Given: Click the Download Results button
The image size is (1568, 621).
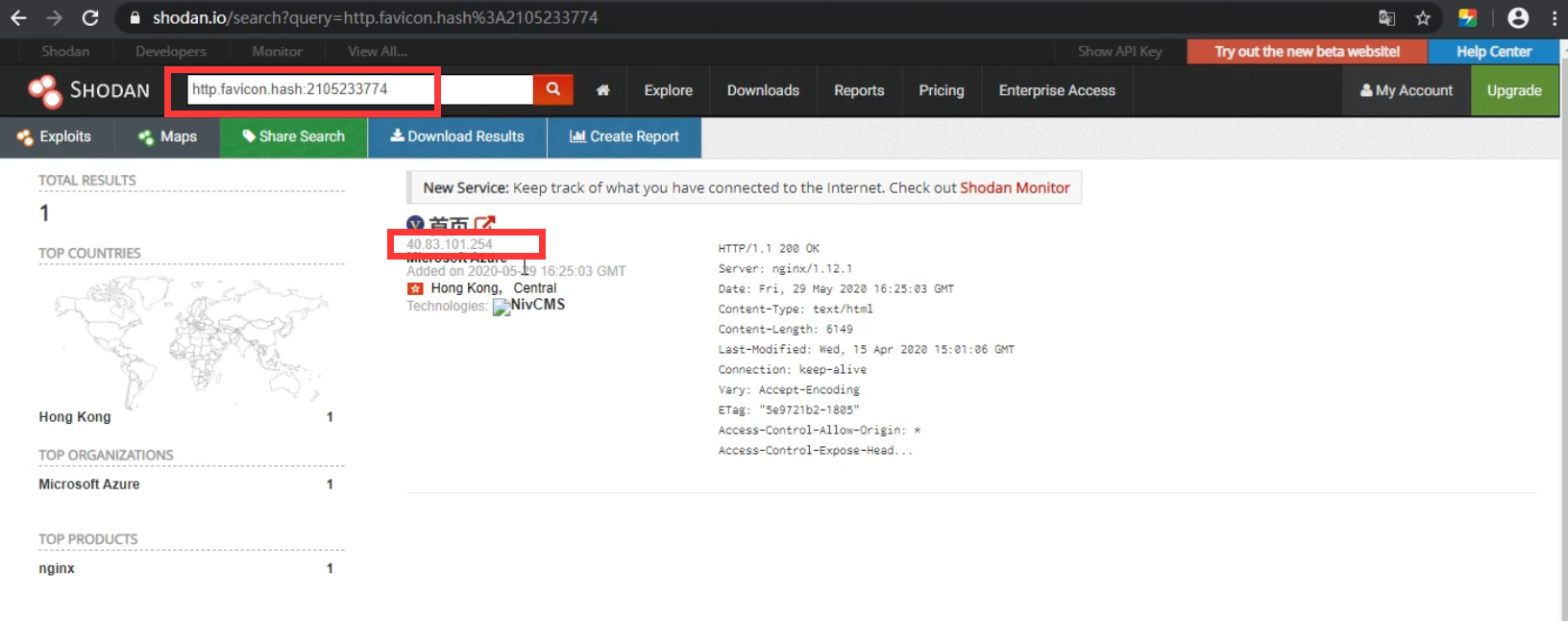Looking at the screenshot, I should tap(457, 137).
